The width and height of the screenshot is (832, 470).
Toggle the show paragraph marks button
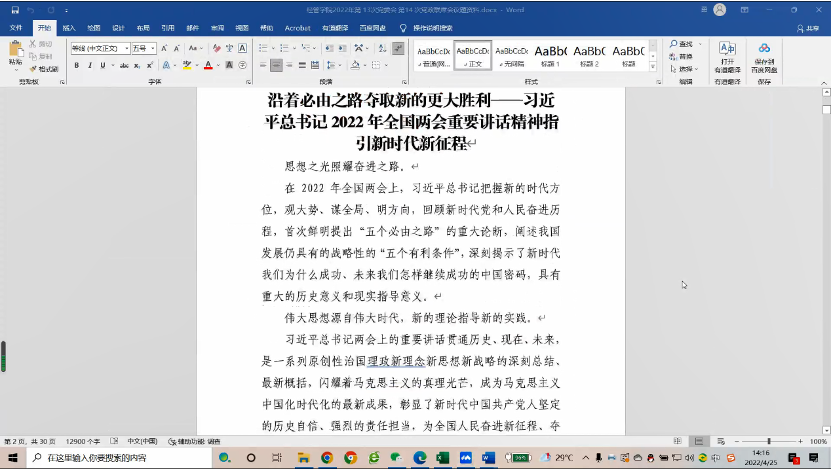coord(398,48)
